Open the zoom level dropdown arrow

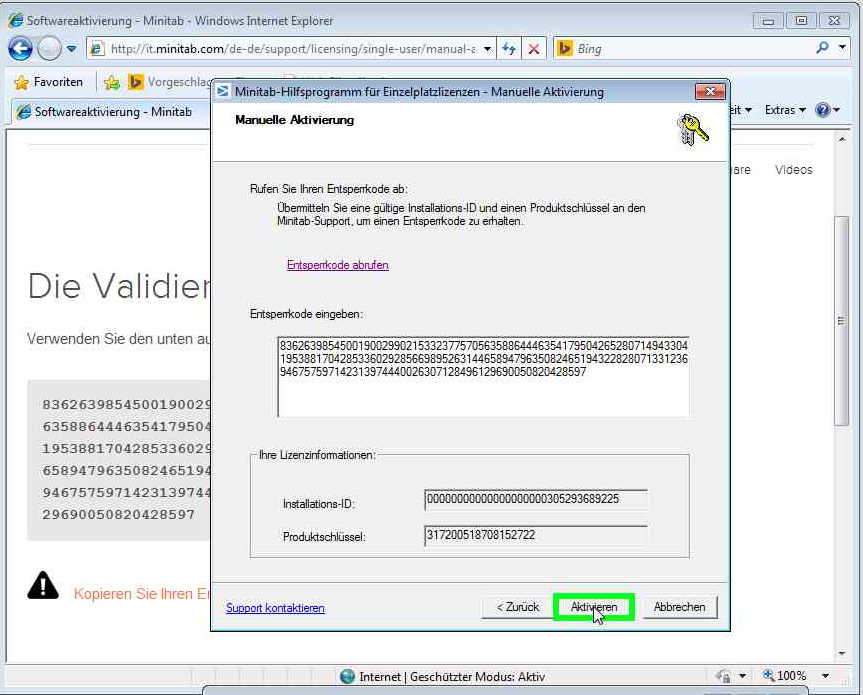coord(825,676)
